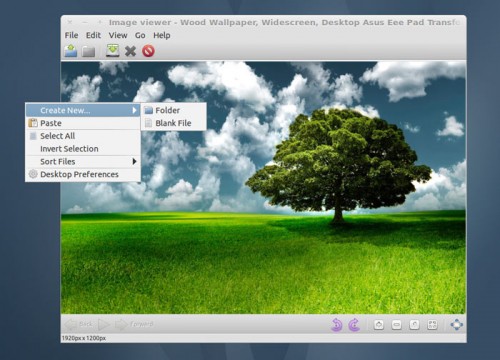Select Create New... in the context menu
The width and height of the screenshot is (500, 360).
coord(83,110)
